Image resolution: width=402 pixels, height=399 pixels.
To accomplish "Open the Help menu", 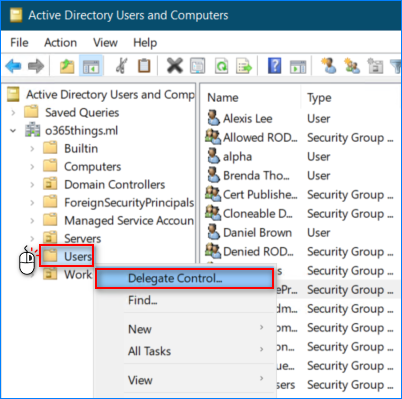I will coord(145,43).
